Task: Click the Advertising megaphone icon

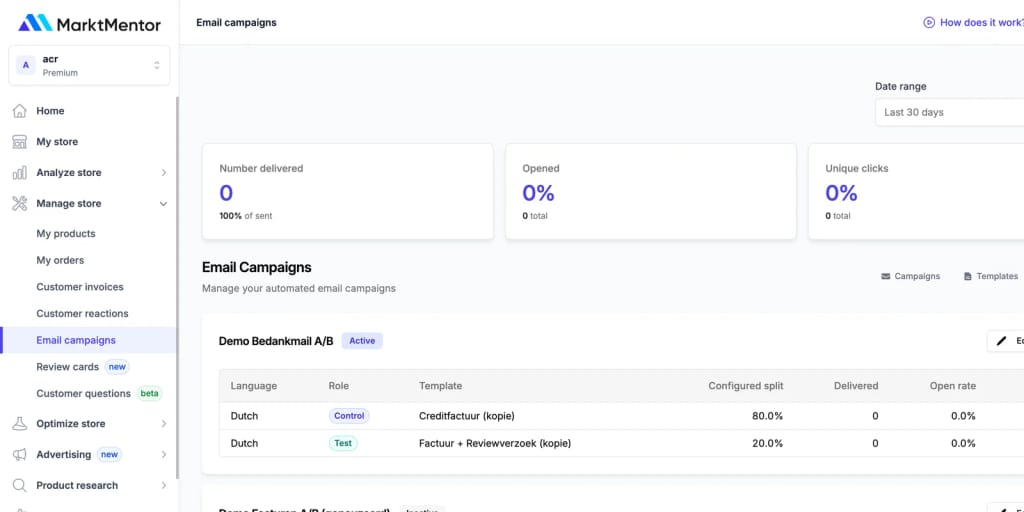Action: tap(20, 454)
